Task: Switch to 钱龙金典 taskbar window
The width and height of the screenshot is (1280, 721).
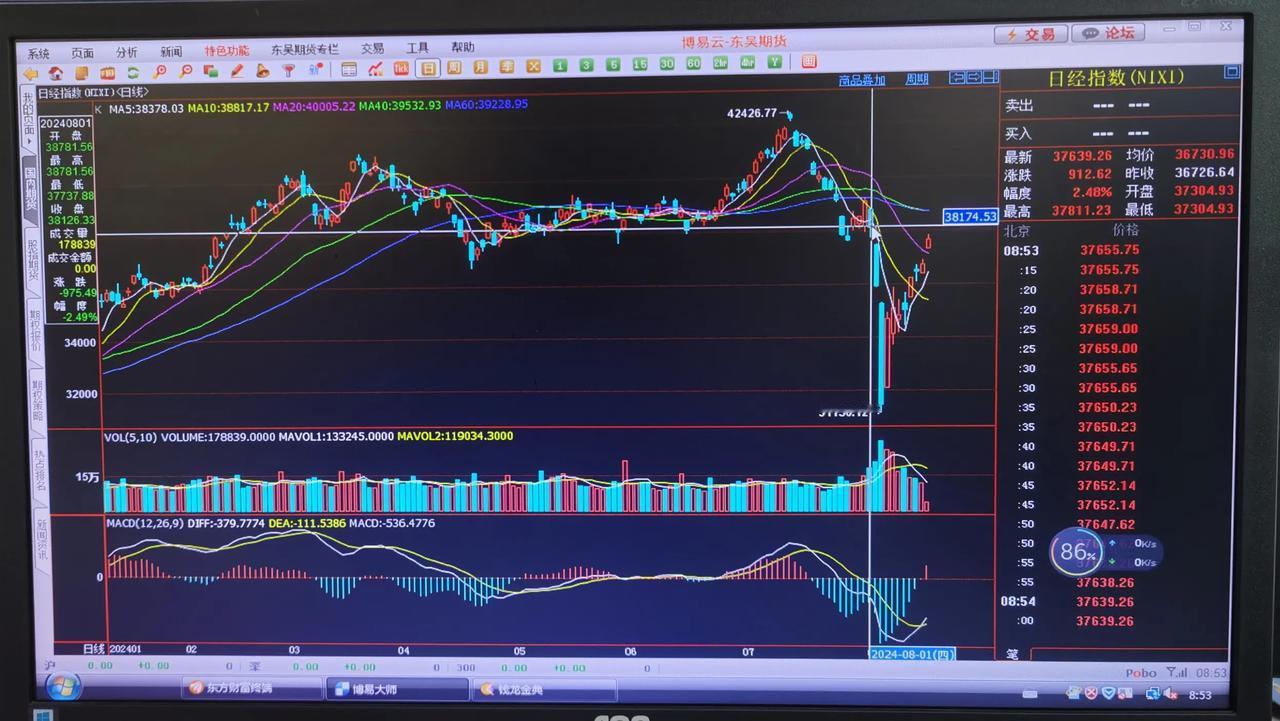Action: point(544,689)
